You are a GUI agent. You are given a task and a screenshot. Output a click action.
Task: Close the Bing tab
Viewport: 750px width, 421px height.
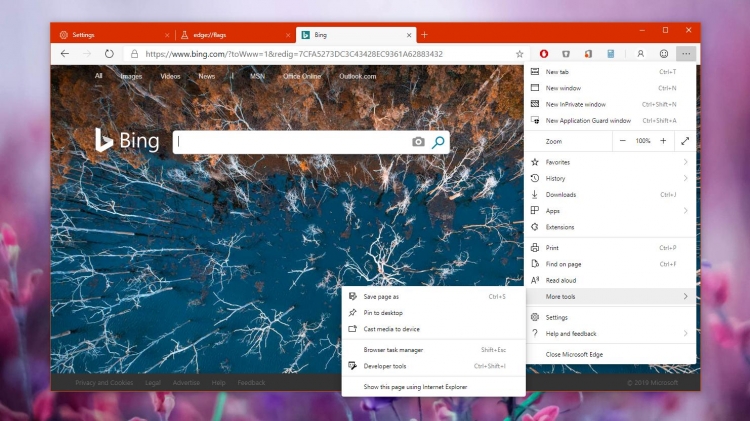409,35
